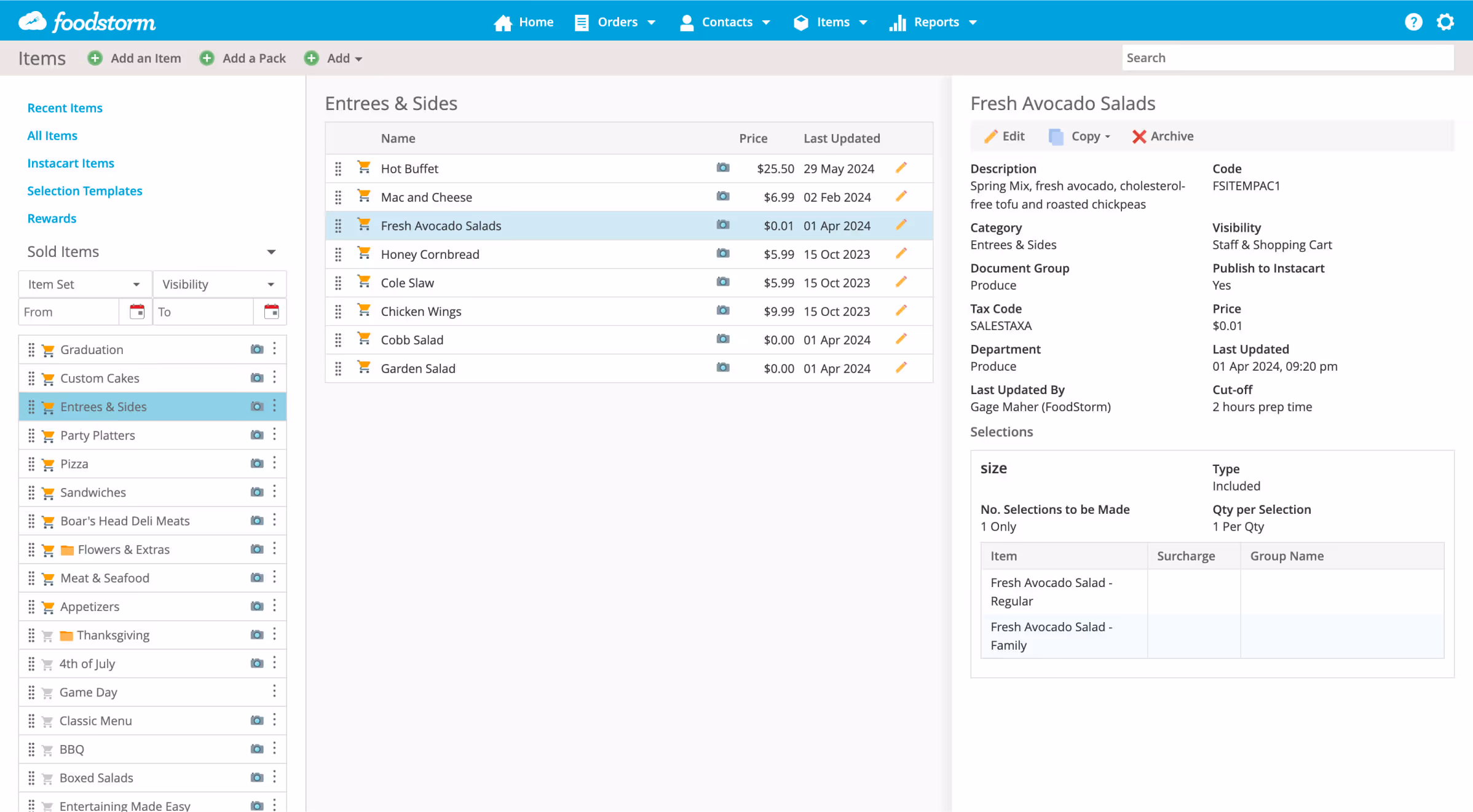1473x812 pixels.
Task: Open the From date calendar picker
Action: point(136,312)
